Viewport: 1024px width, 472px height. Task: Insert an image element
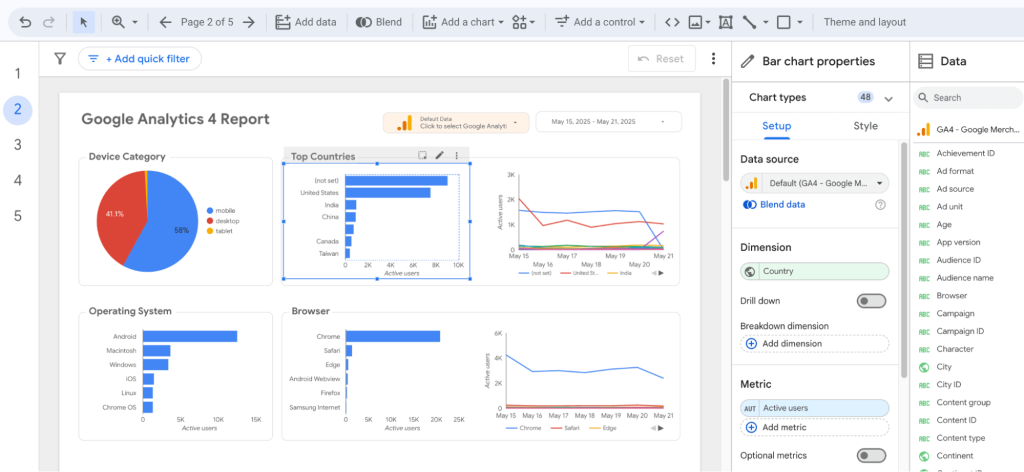[696, 22]
